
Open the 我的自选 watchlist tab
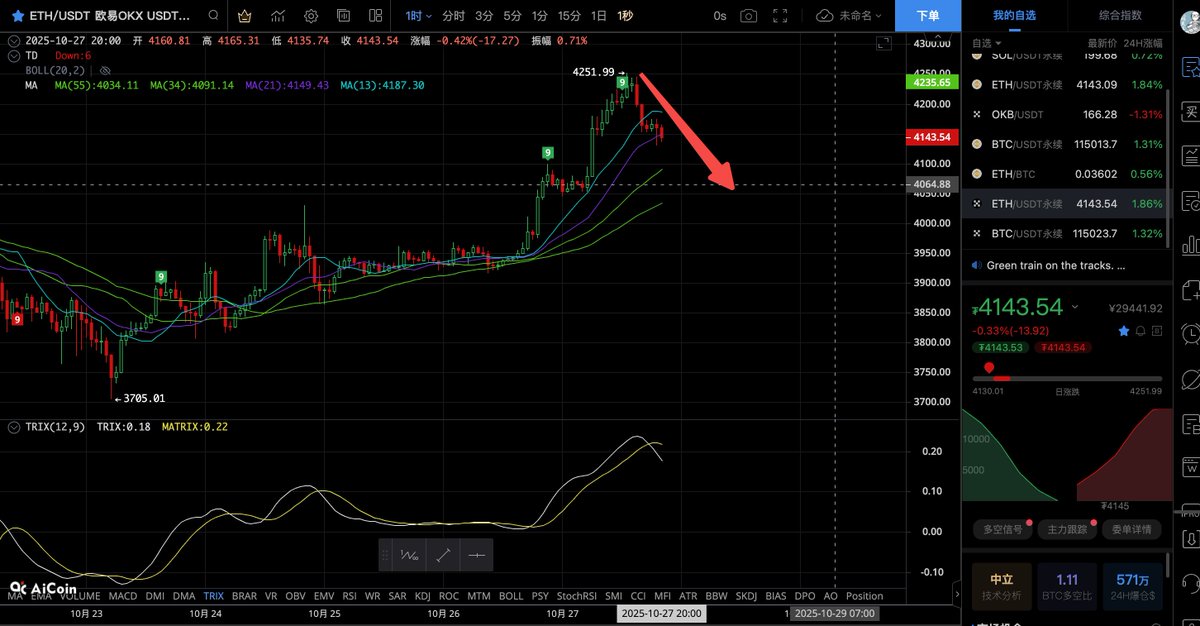click(x=1014, y=16)
